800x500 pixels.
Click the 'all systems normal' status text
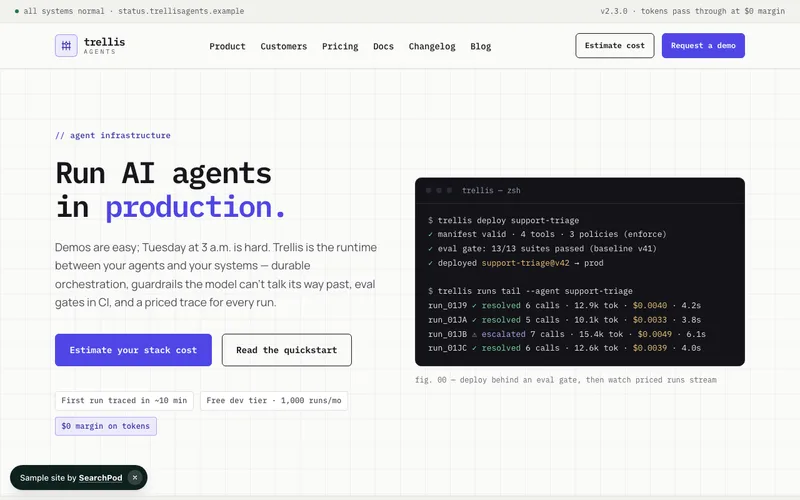point(64,11)
